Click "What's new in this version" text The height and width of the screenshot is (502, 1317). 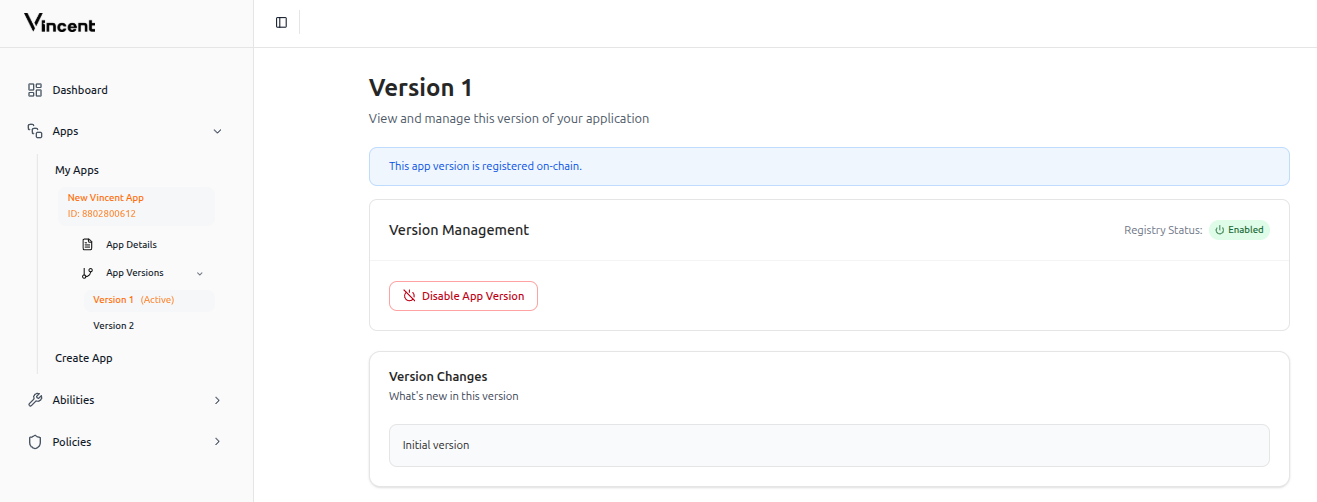pyautogui.click(x=453, y=396)
